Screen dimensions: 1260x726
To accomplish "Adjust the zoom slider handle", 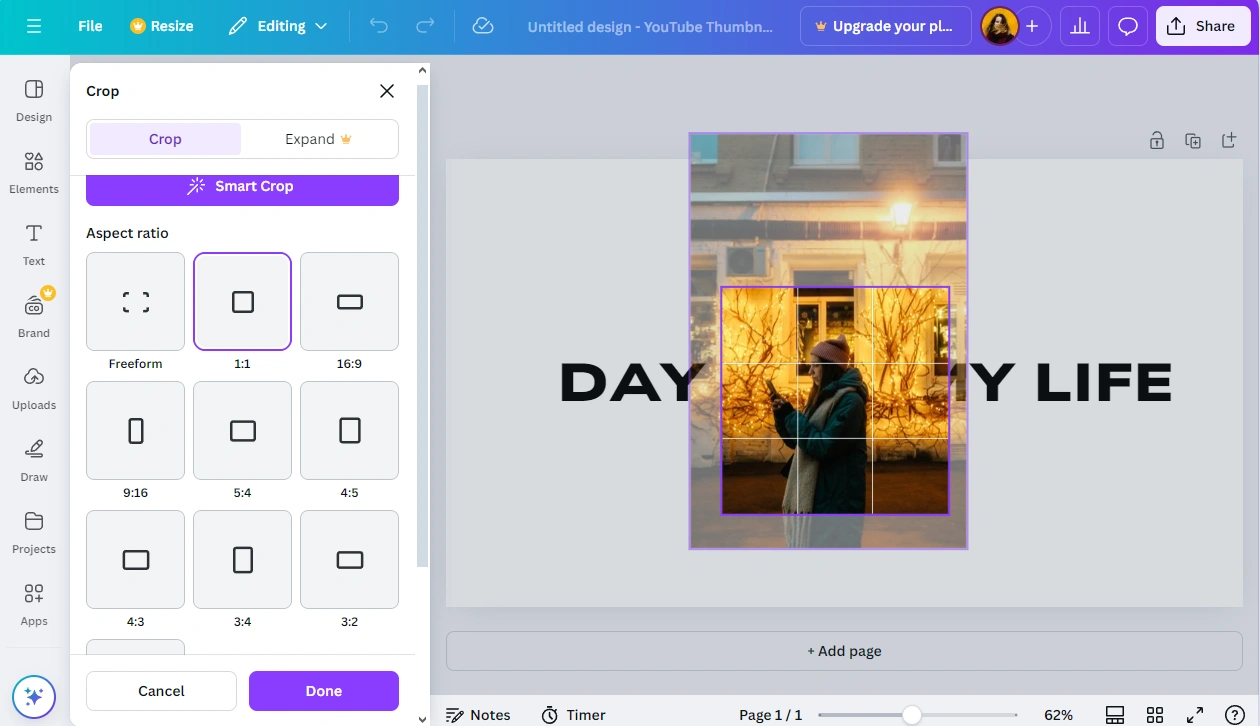I will [911, 715].
